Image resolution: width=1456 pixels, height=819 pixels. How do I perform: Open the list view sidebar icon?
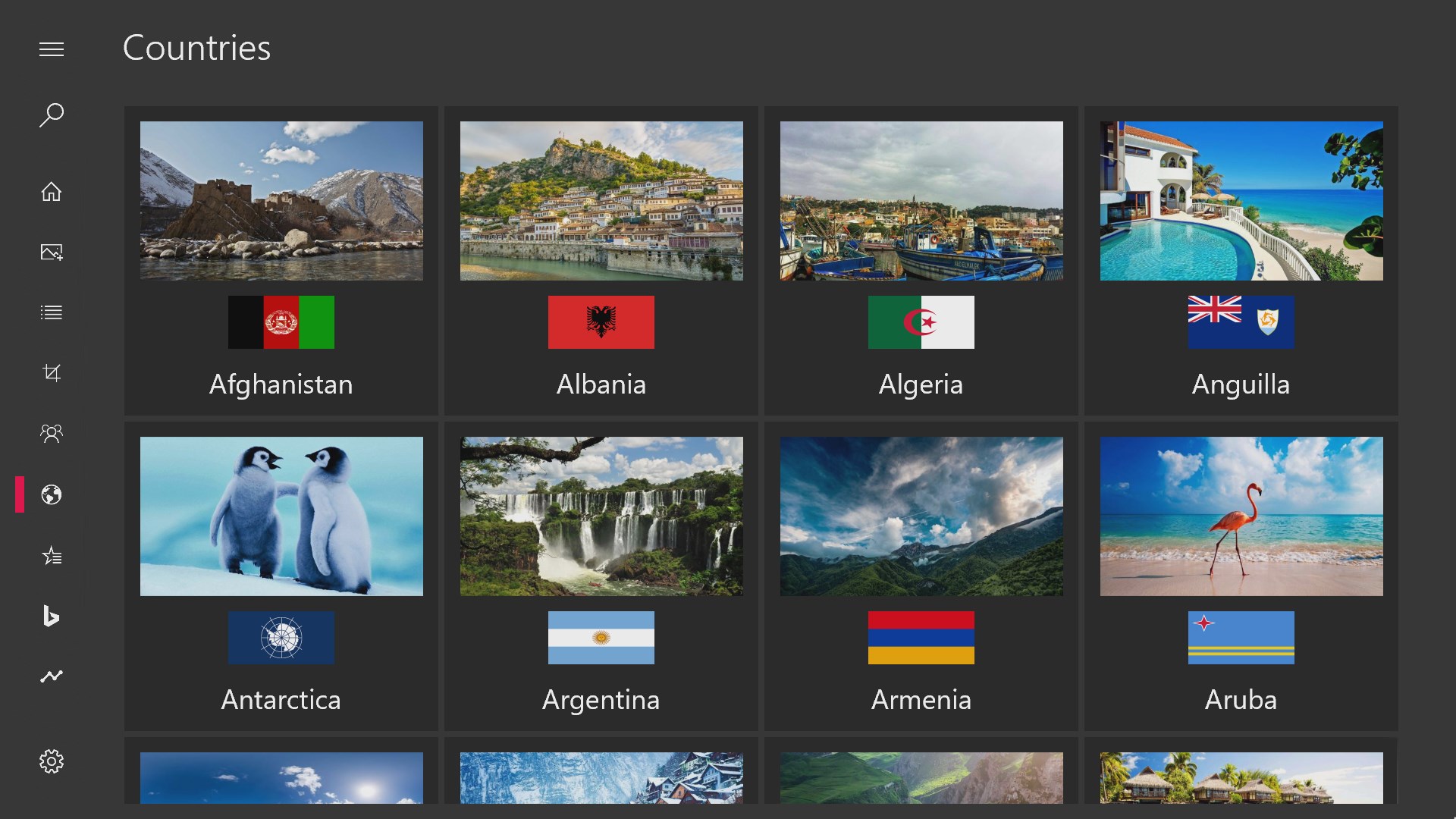point(52,312)
